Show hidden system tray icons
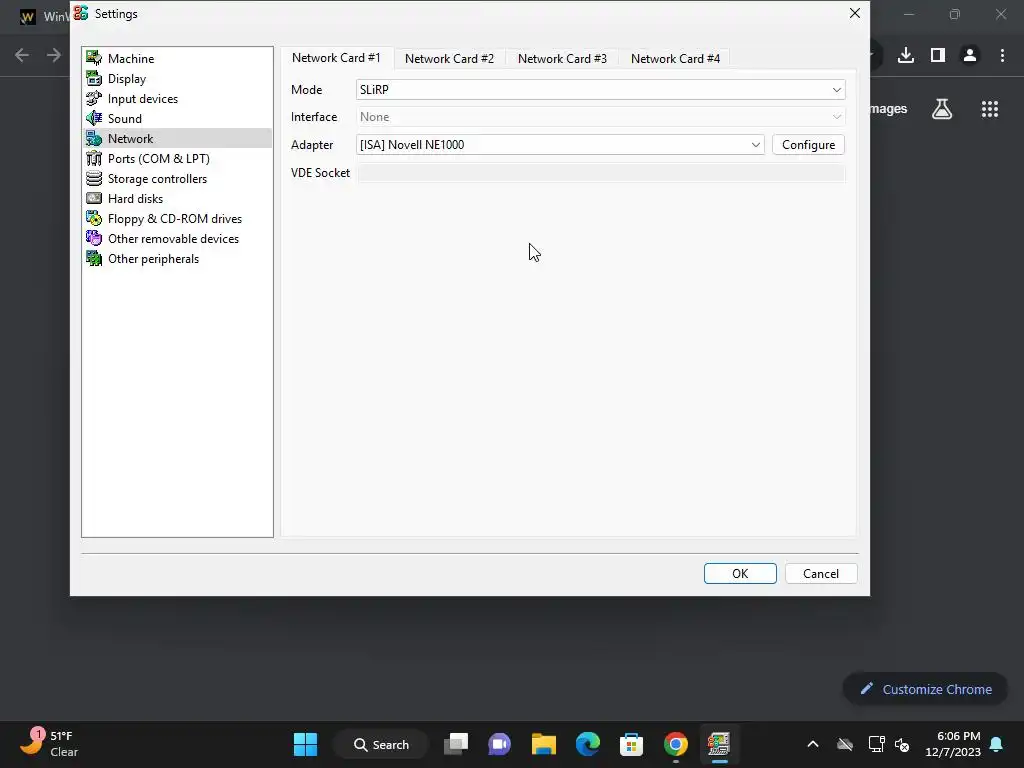Screen dimensions: 1024x768 813,744
